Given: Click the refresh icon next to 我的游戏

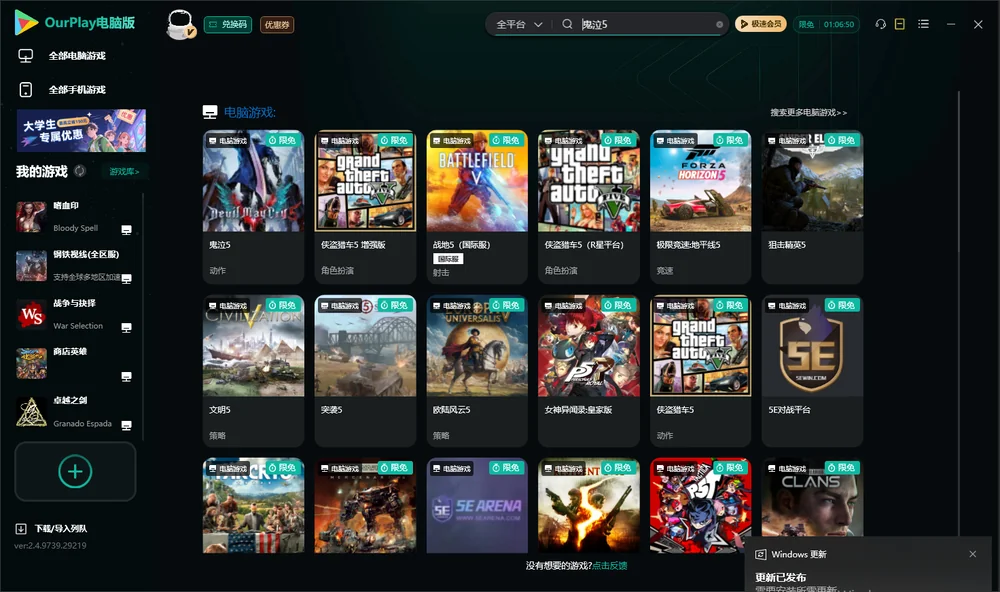Looking at the screenshot, I should 80,171.
